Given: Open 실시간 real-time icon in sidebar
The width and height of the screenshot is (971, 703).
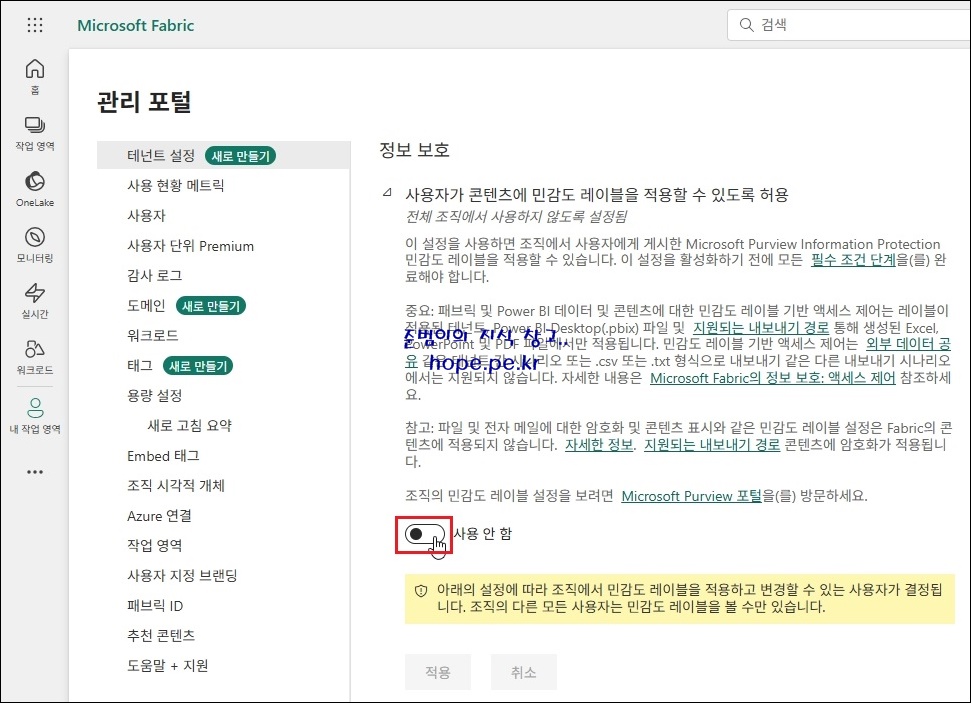Looking at the screenshot, I should (35, 300).
